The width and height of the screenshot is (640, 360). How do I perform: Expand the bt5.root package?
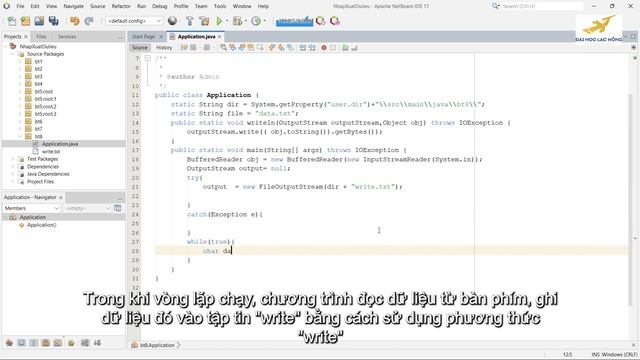click(x=20, y=91)
